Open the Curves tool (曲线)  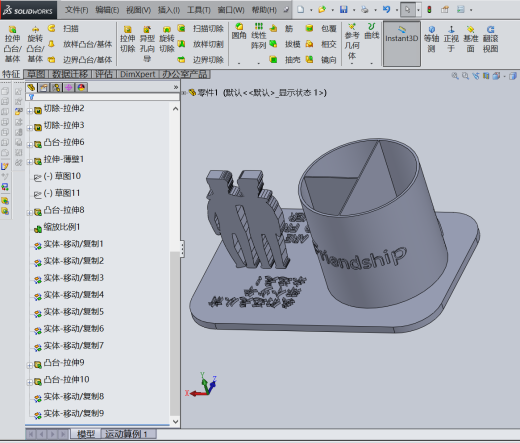tap(372, 31)
